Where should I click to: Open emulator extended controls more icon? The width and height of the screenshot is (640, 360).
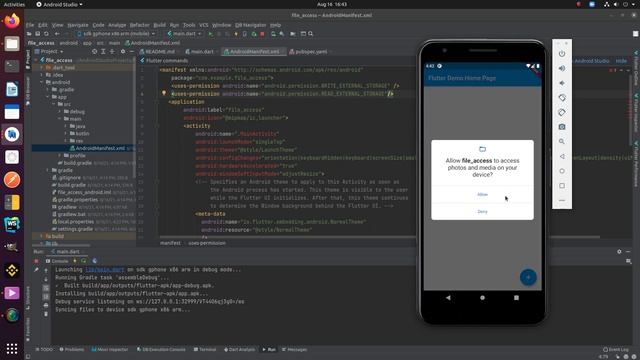(x=562, y=200)
